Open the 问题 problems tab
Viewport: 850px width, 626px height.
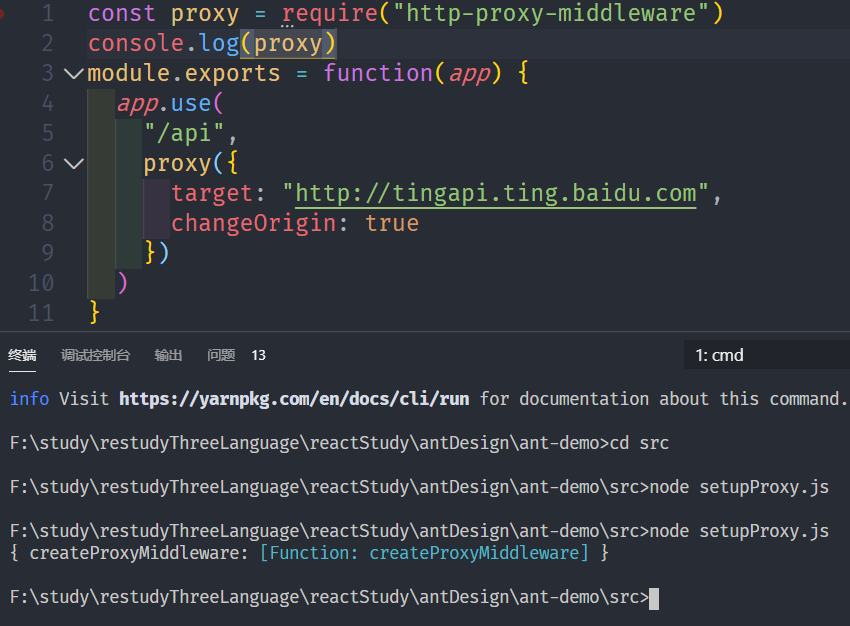tap(221, 355)
